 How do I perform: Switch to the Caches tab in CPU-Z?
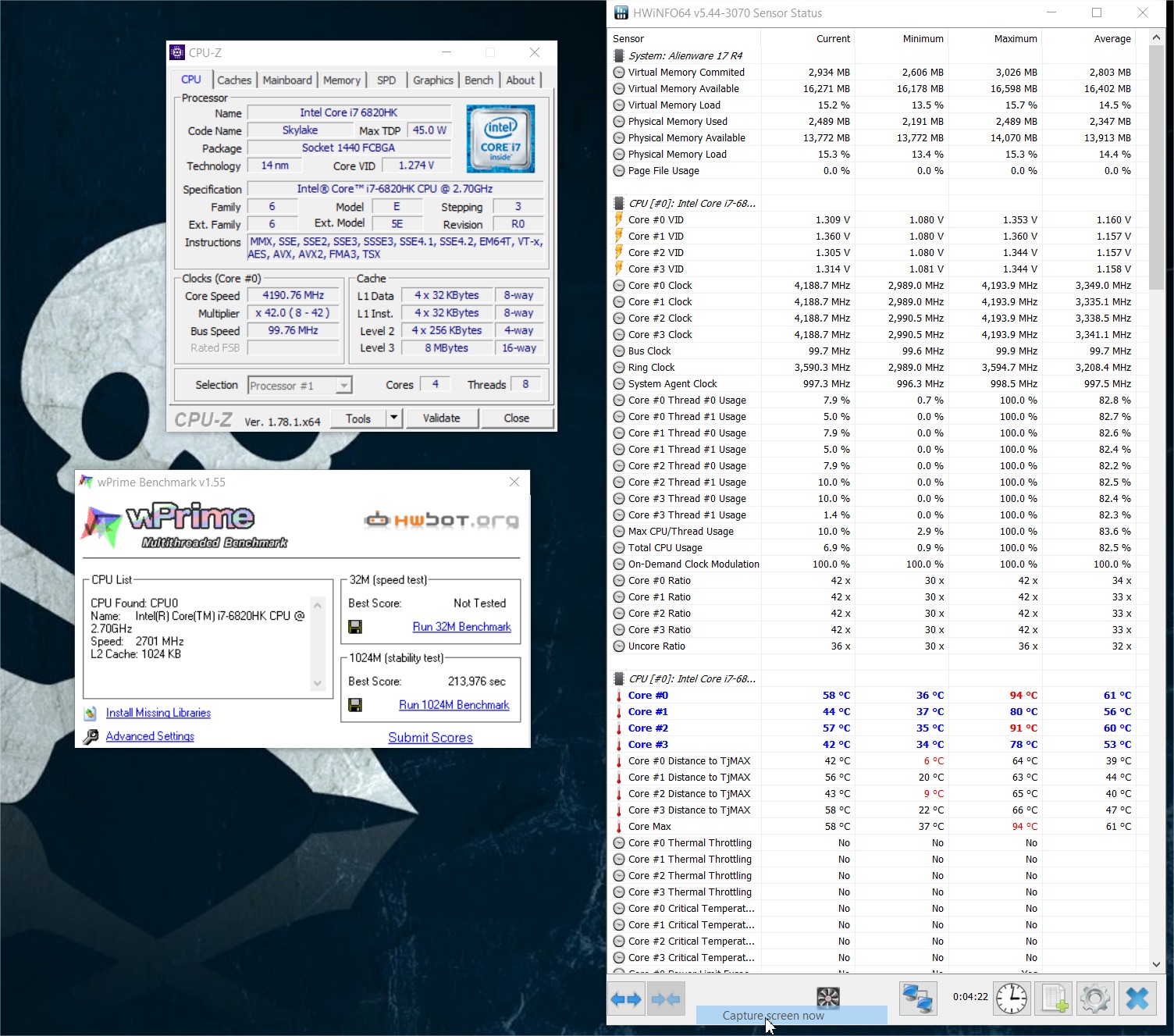(x=234, y=80)
